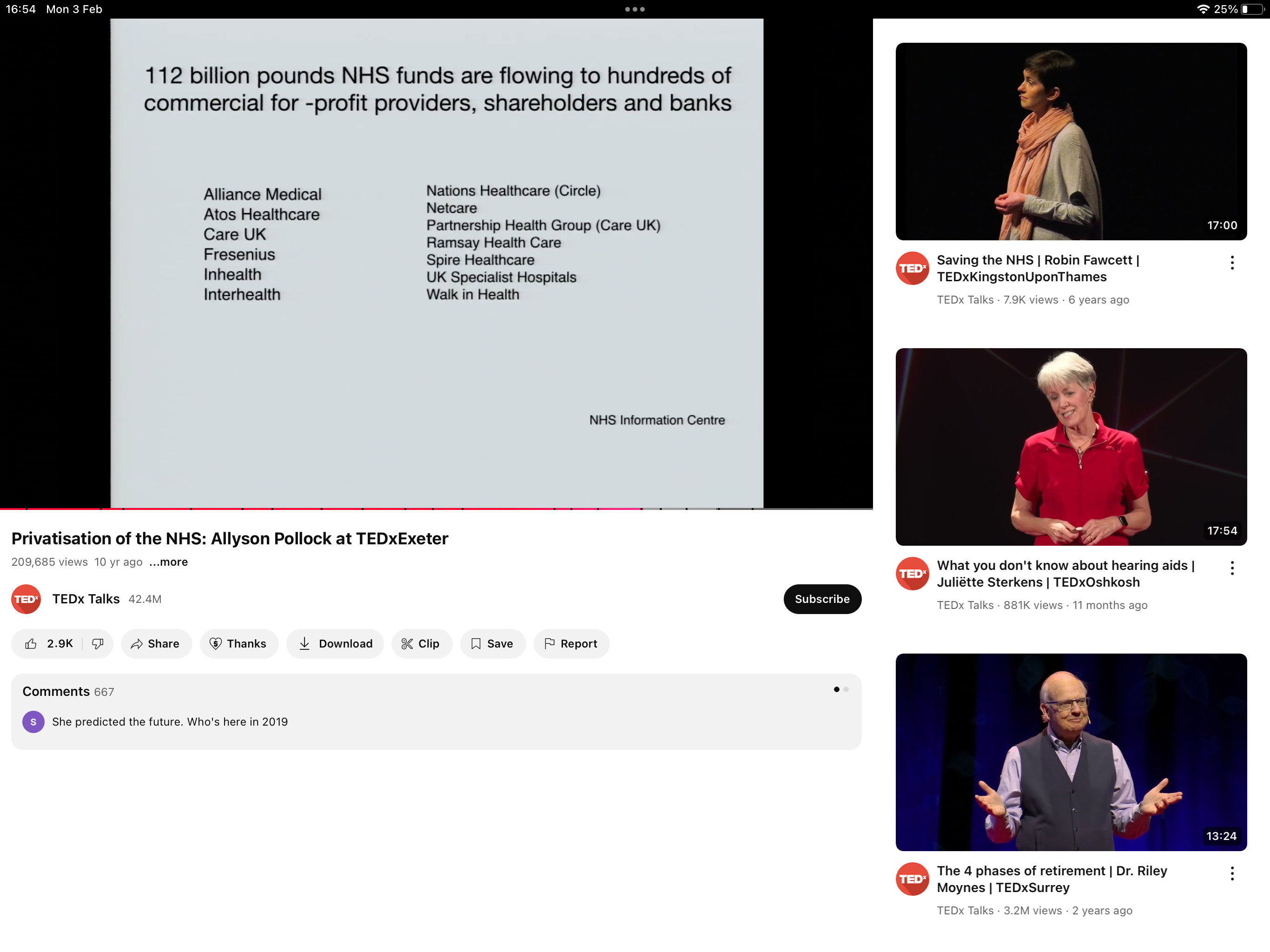Share the video
Image resolution: width=1270 pixels, height=952 pixels.
pos(156,644)
